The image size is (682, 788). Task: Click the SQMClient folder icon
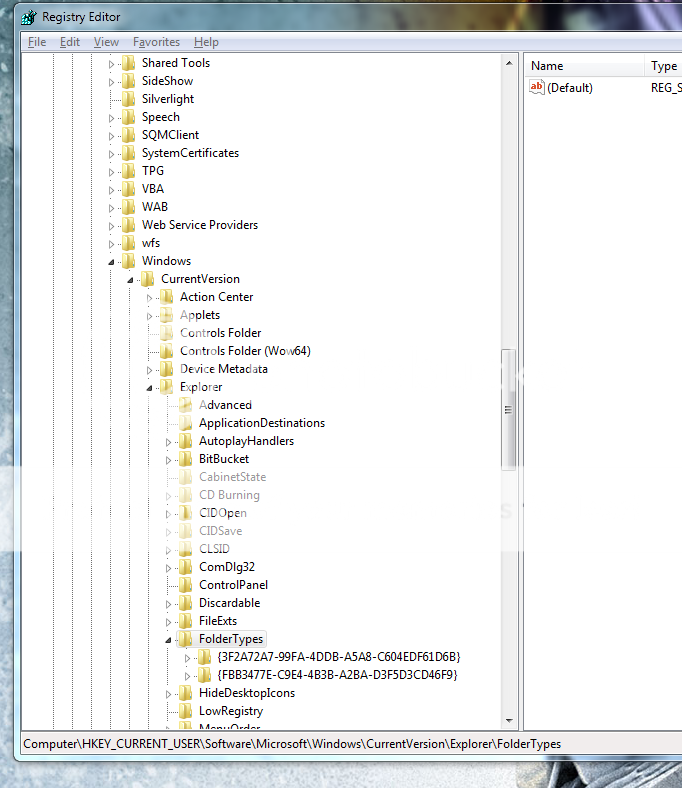(x=129, y=135)
